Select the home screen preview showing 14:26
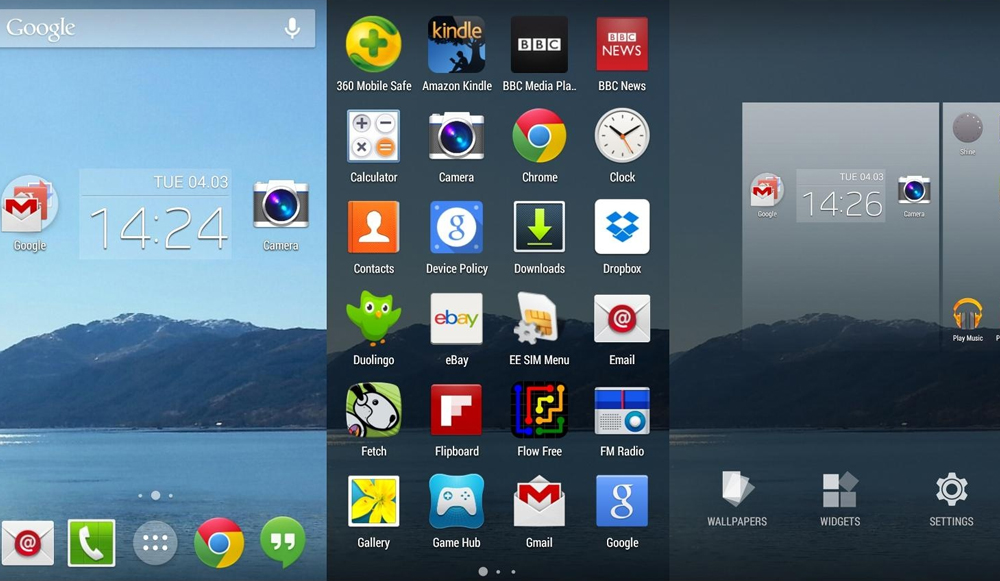Viewport: 1000px width, 581px height. click(841, 226)
